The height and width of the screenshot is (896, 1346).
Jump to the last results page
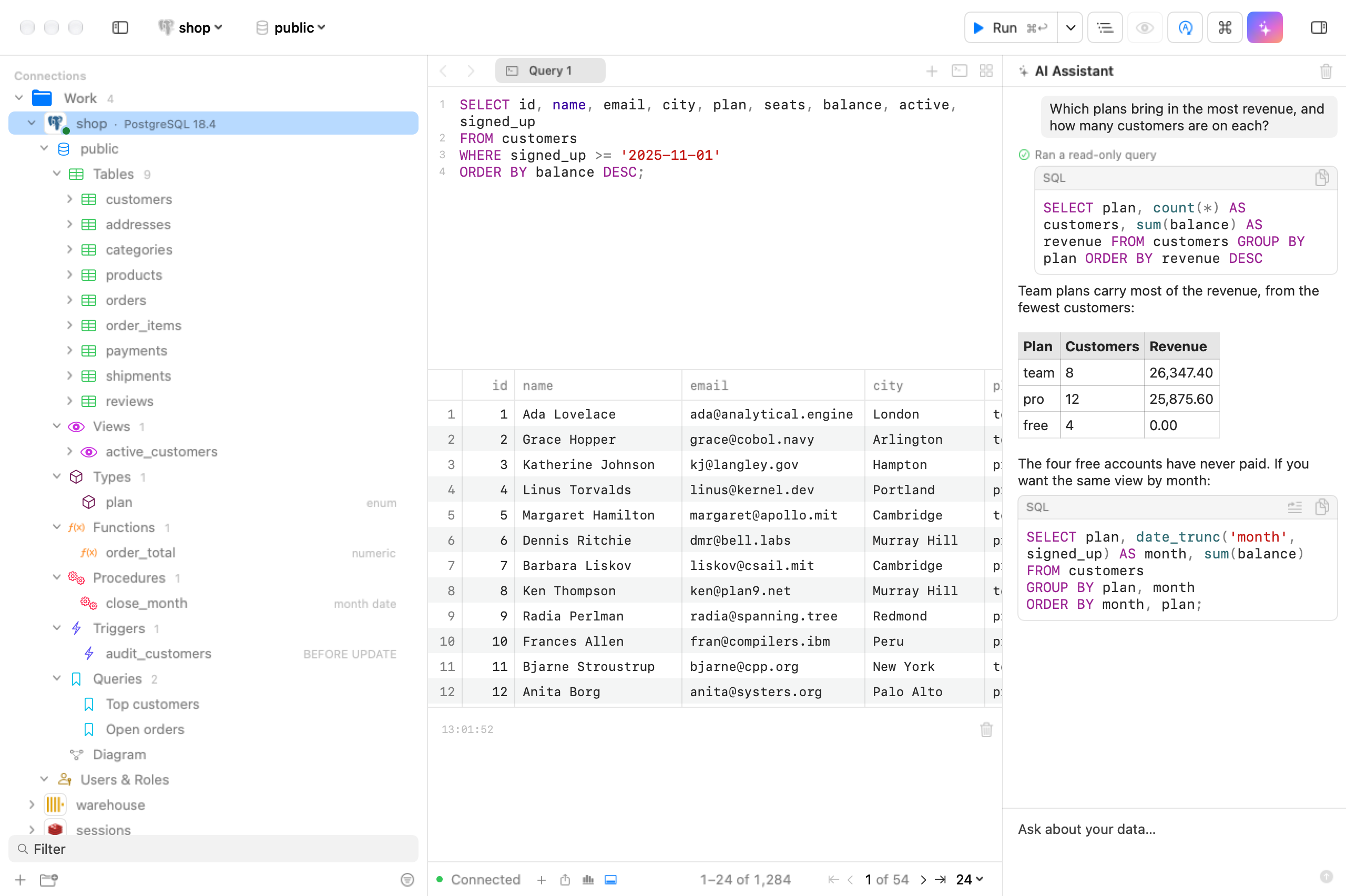941,879
